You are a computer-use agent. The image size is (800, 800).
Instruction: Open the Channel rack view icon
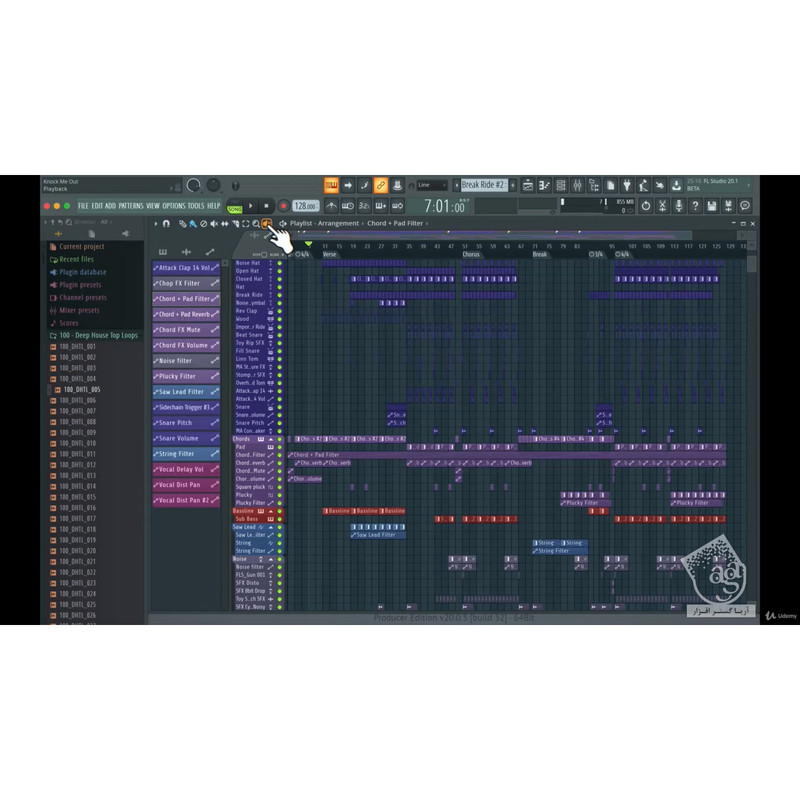(561, 185)
